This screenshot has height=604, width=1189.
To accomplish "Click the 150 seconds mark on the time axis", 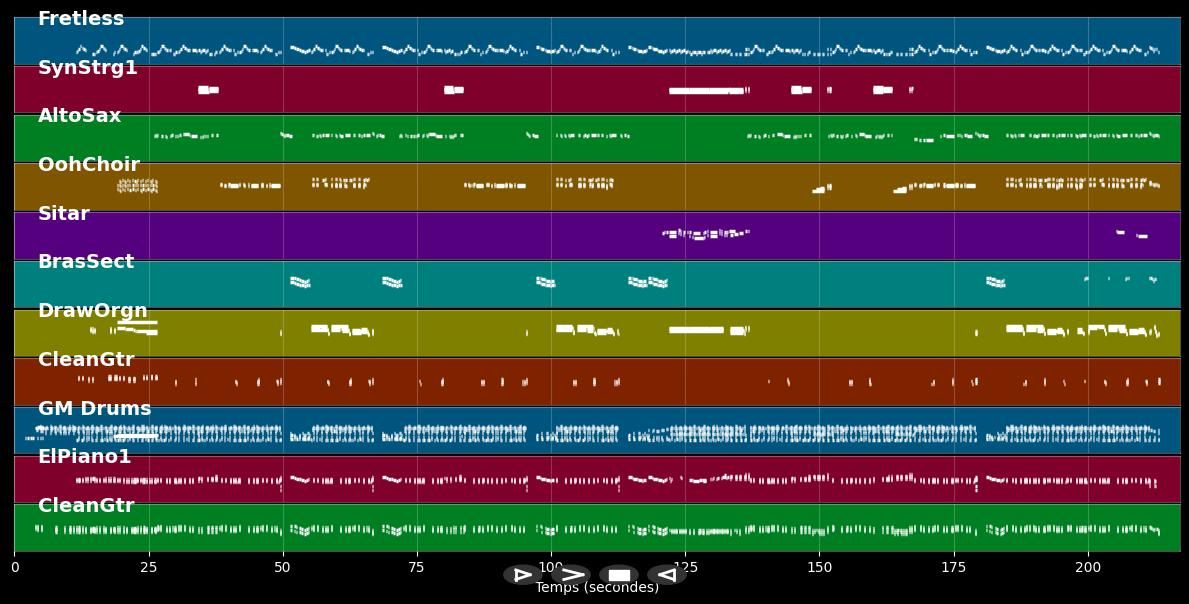I will point(819,567).
